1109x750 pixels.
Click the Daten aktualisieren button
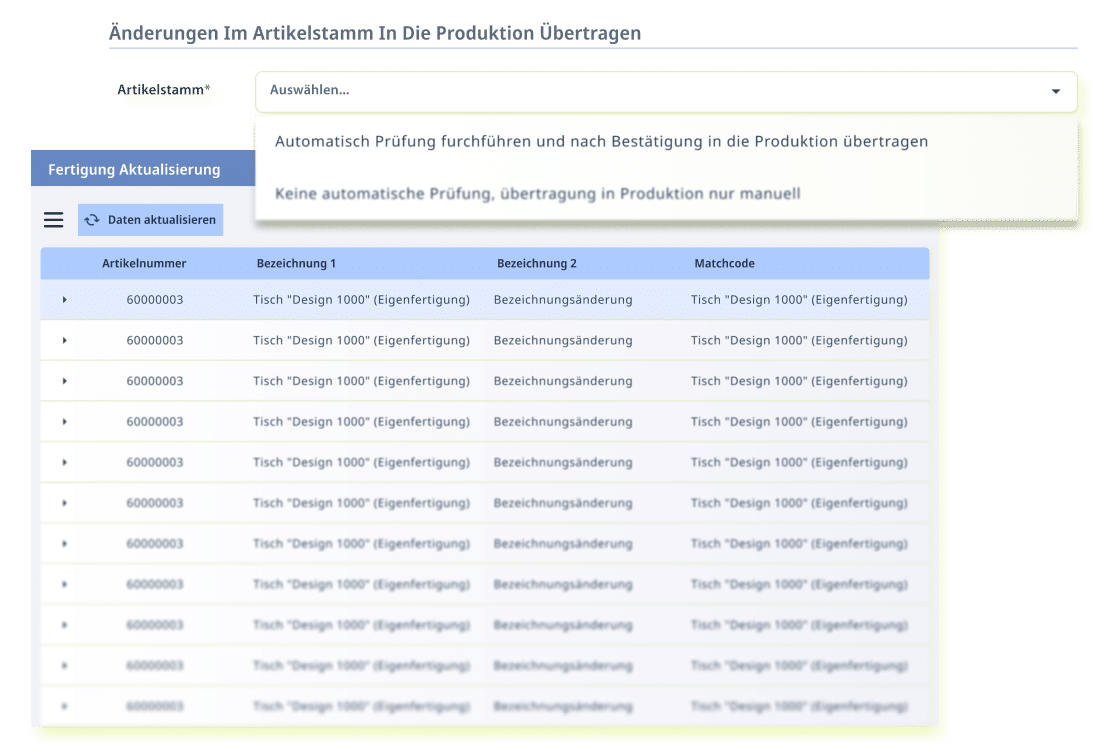pos(150,220)
